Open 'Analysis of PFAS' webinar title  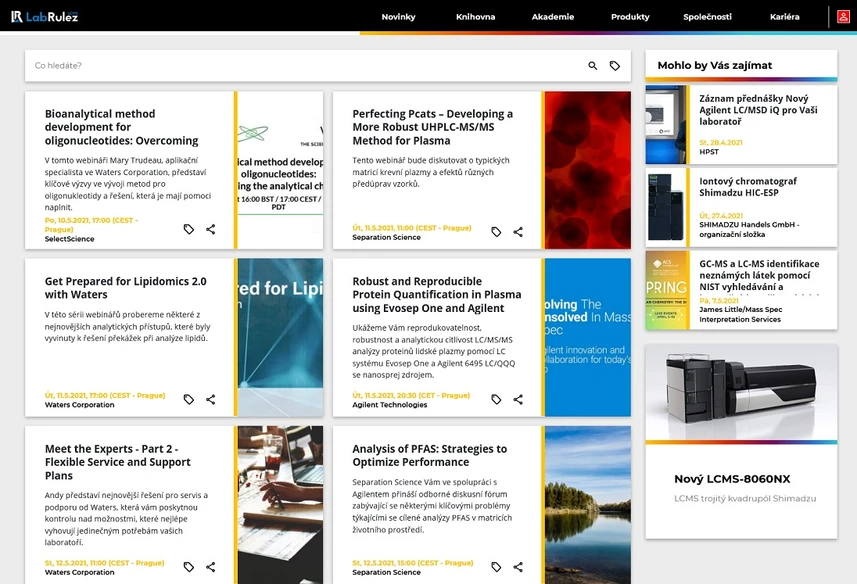click(430, 456)
